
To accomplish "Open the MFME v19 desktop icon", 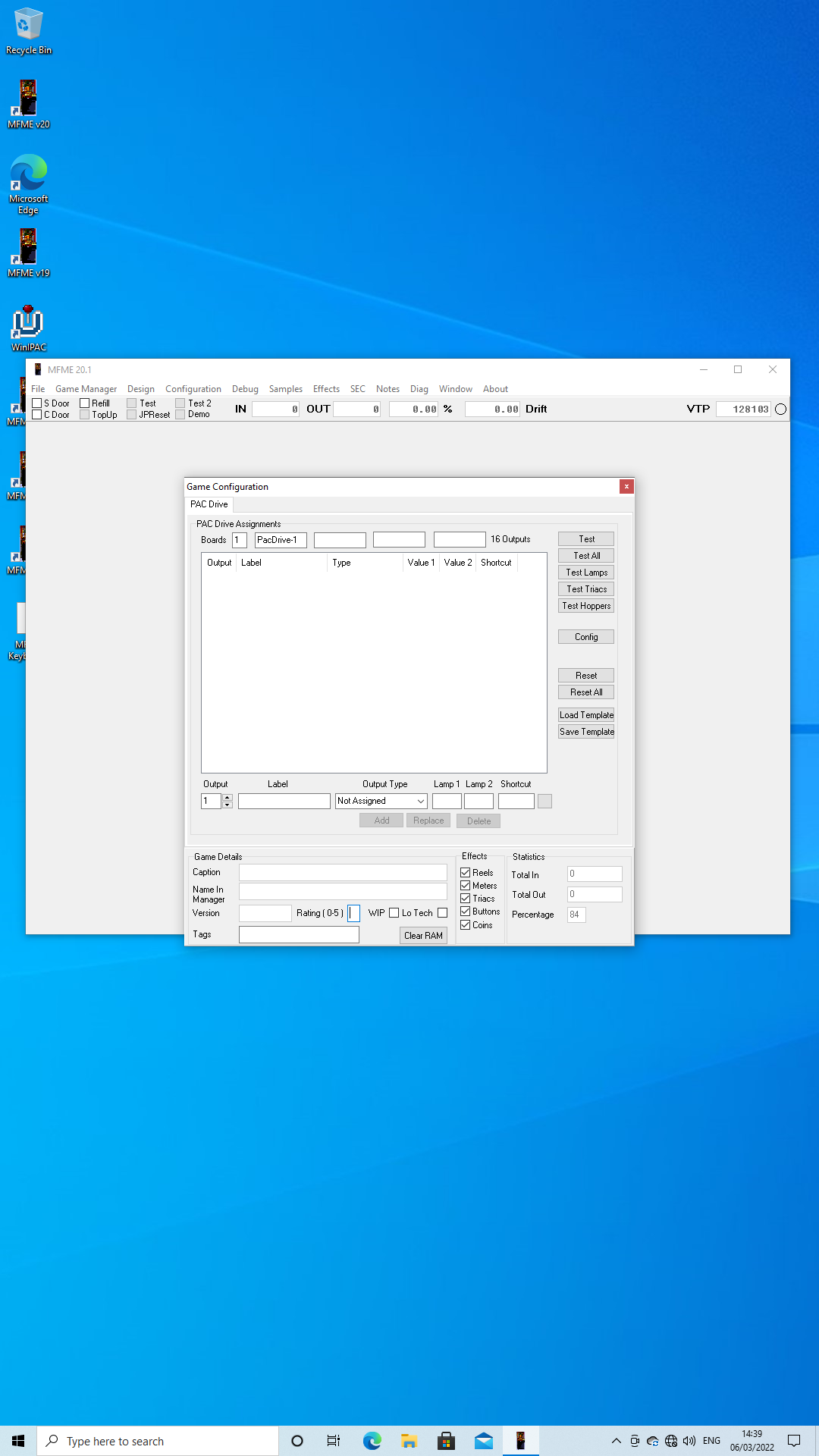I will [28, 253].
